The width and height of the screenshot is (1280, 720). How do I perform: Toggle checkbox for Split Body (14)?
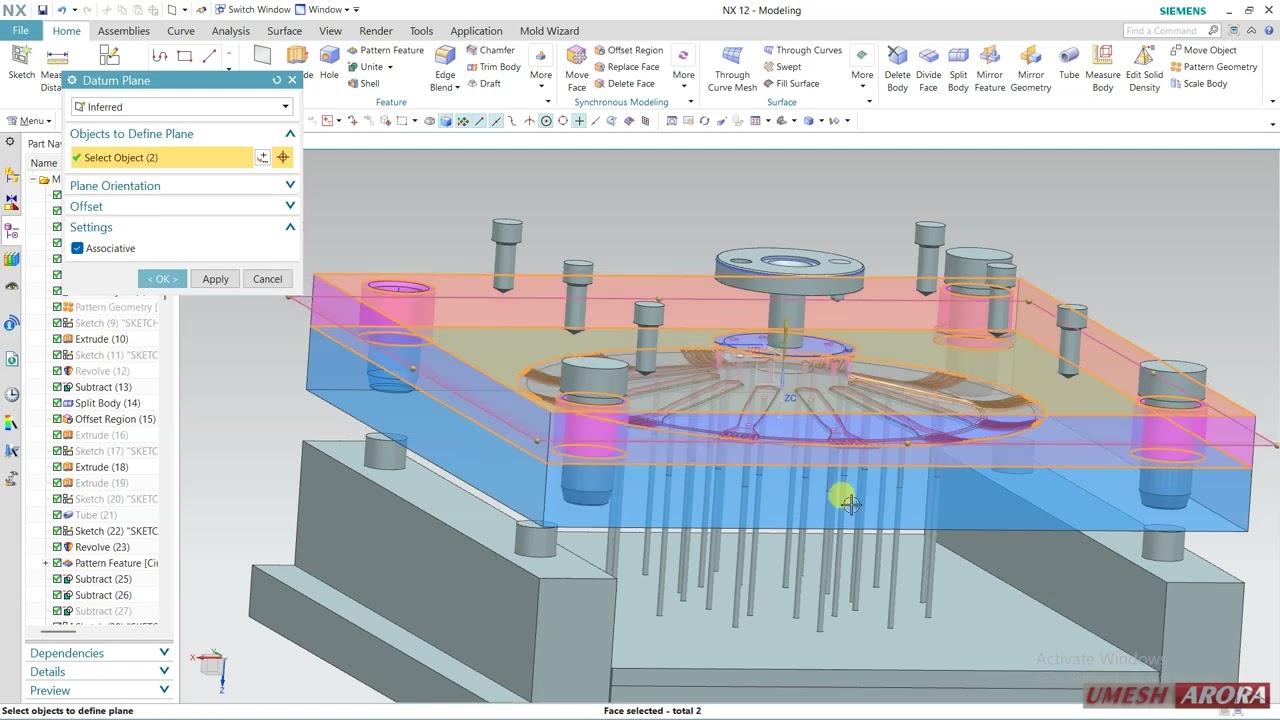click(x=57, y=403)
